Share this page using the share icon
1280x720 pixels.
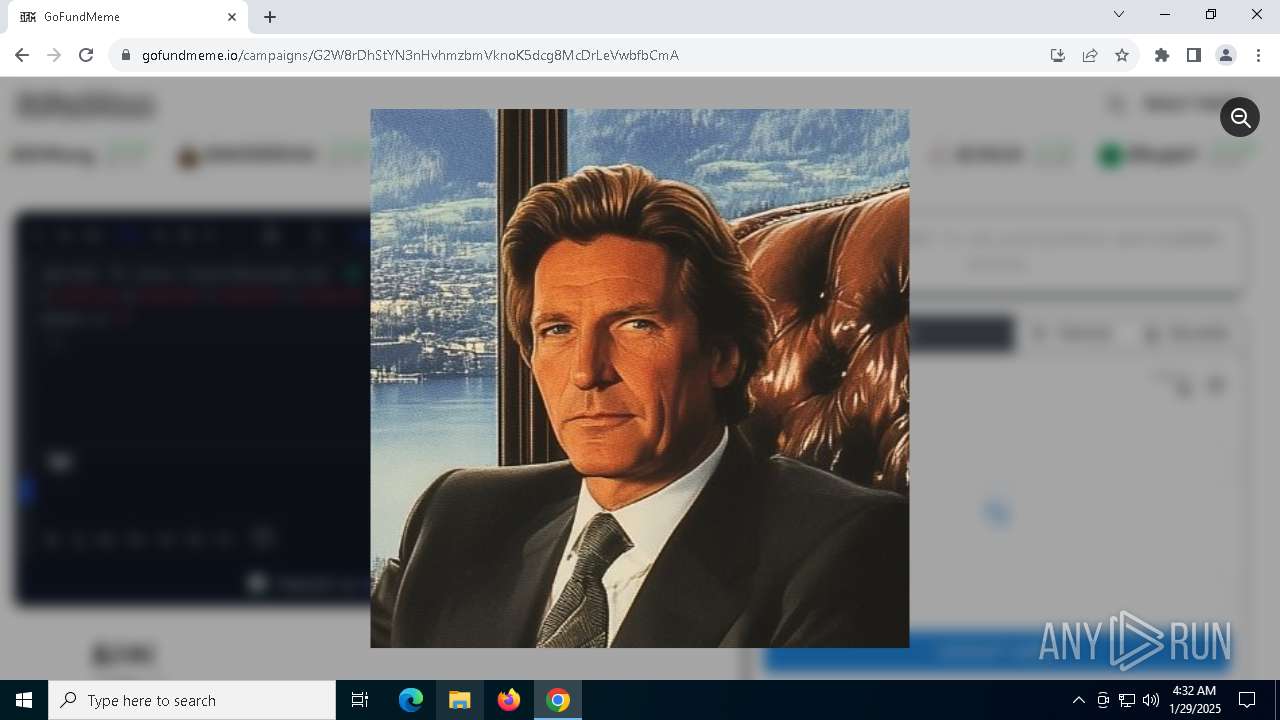click(1090, 55)
